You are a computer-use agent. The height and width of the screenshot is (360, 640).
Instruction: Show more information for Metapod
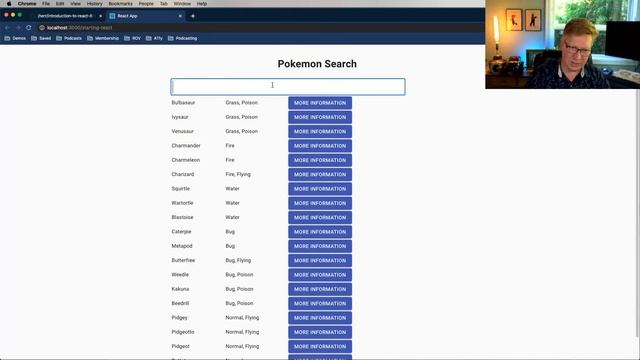(320, 246)
